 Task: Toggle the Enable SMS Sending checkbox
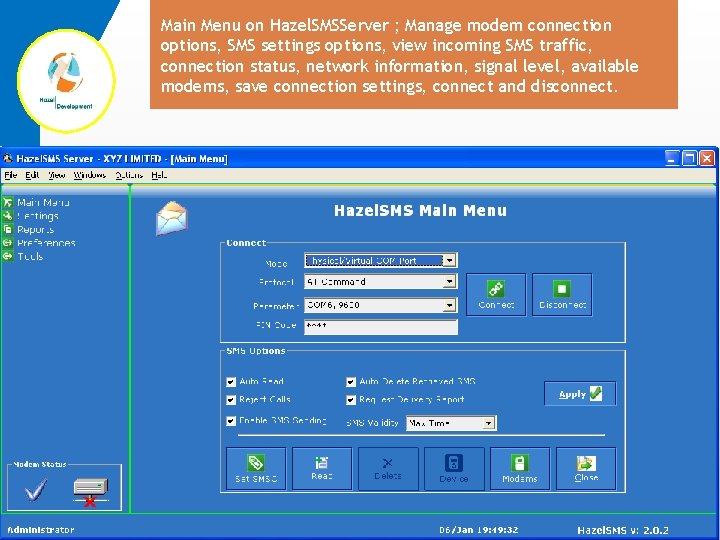click(231, 421)
